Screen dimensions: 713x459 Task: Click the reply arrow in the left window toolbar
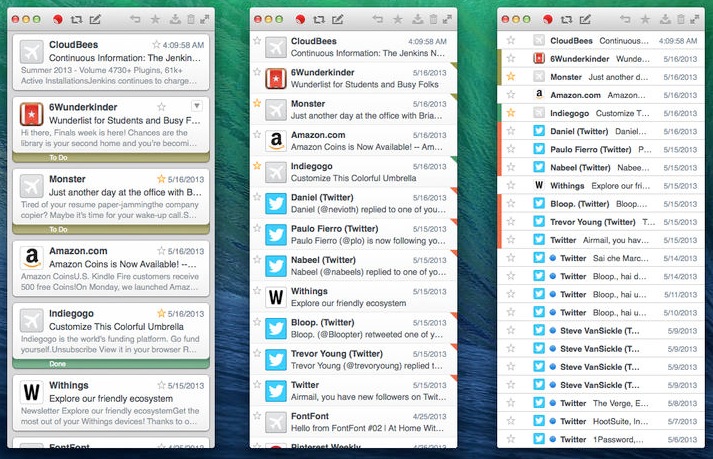coord(135,19)
